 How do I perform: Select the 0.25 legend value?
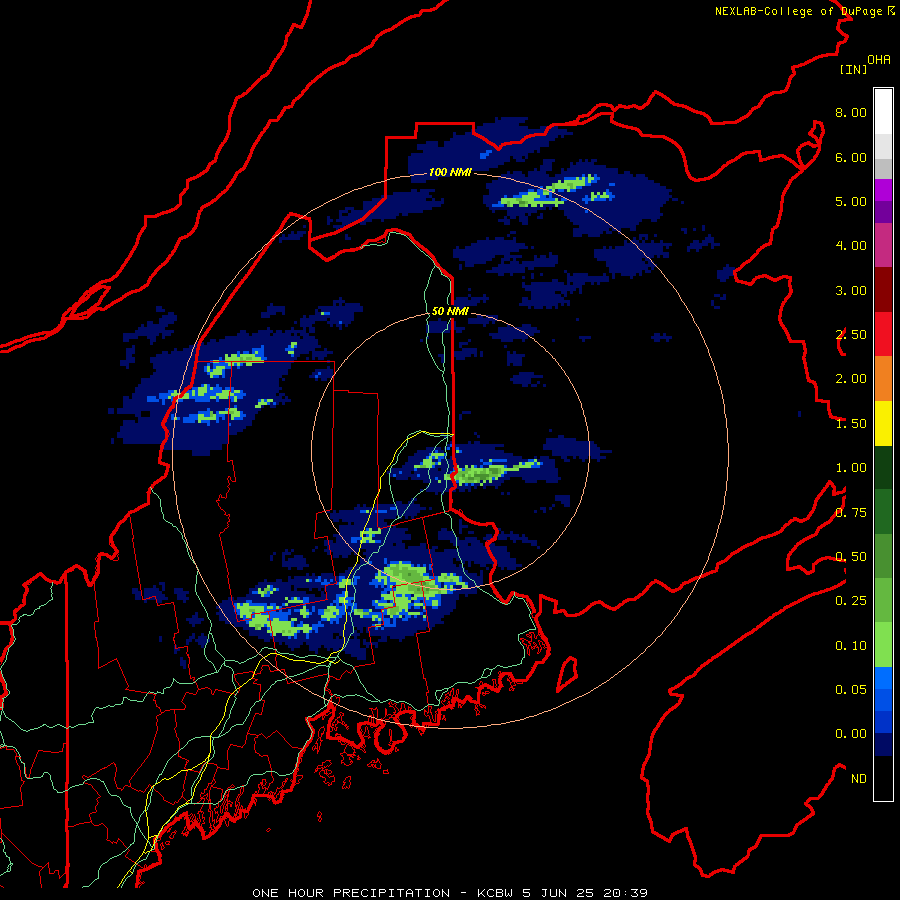pos(851,601)
